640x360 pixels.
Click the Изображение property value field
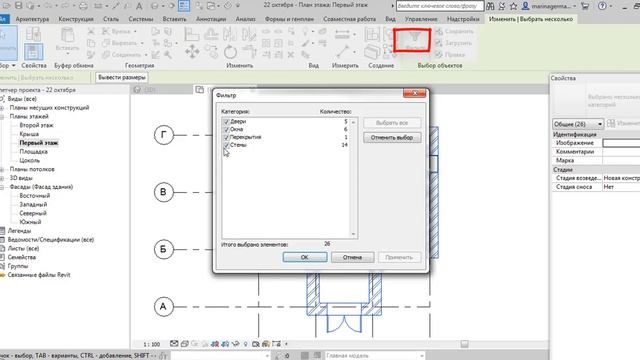tap(621, 143)
